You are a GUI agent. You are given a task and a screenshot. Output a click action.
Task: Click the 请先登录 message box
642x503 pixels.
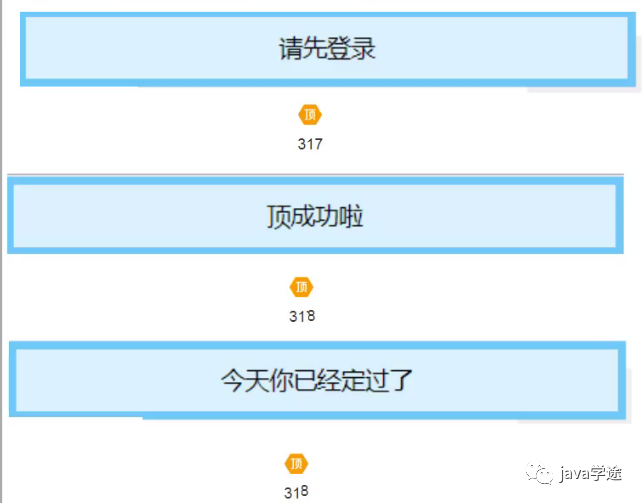[x=326, y=49]
